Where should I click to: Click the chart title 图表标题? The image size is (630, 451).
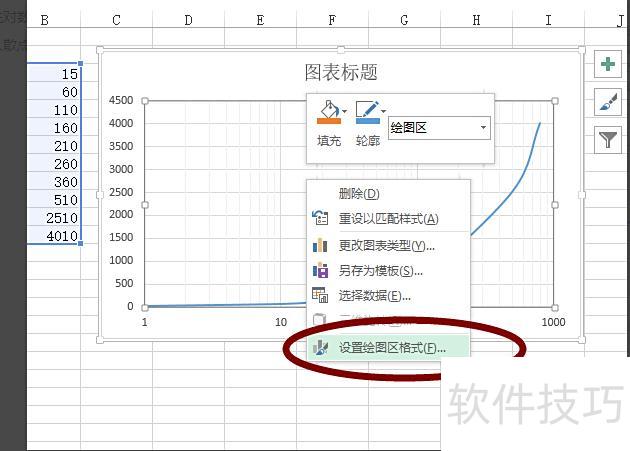(341, 73)
